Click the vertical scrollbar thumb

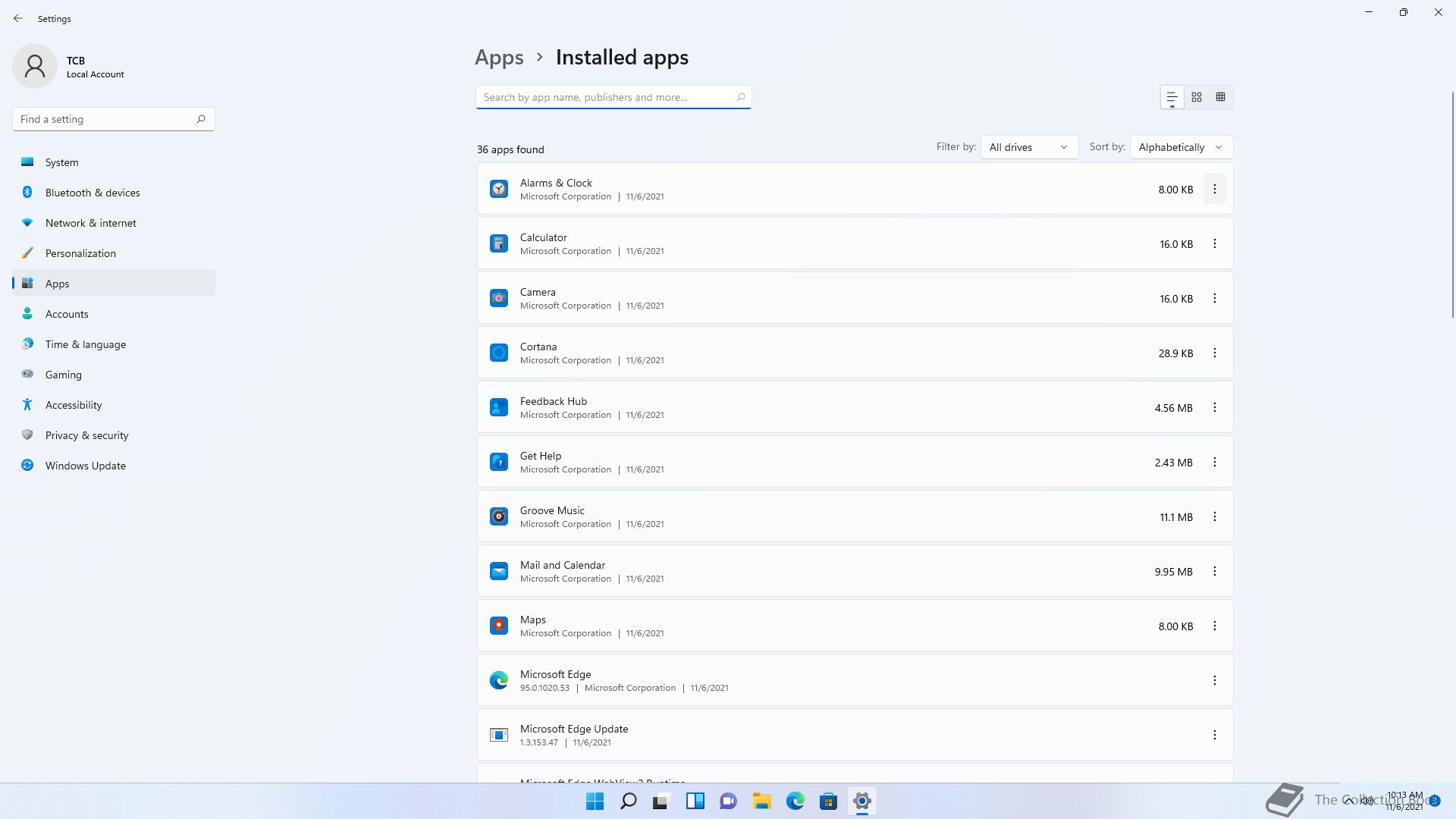[1452, 205]
